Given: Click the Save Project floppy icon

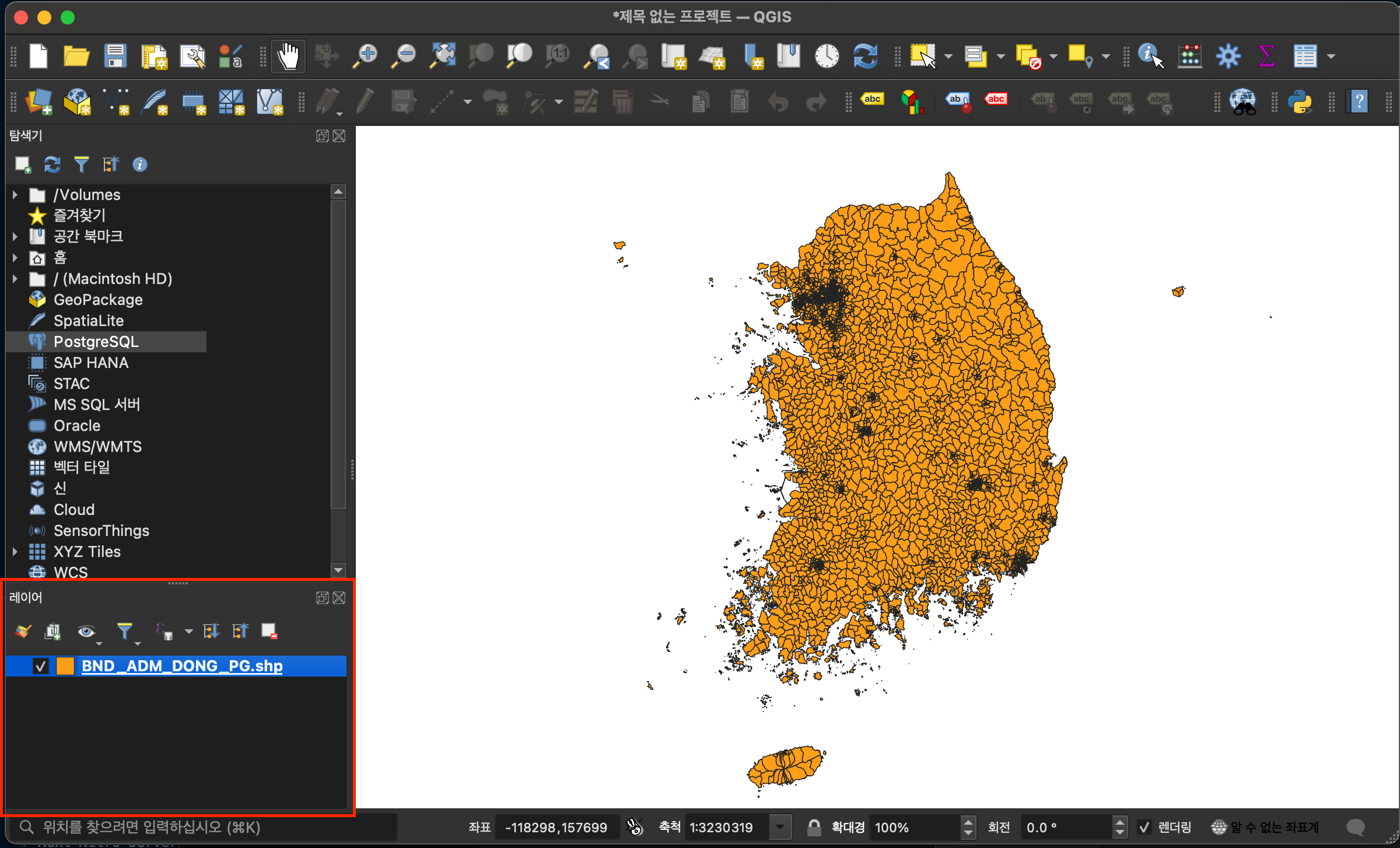Looking at the screenshot, I should click(x=116, y=57).
